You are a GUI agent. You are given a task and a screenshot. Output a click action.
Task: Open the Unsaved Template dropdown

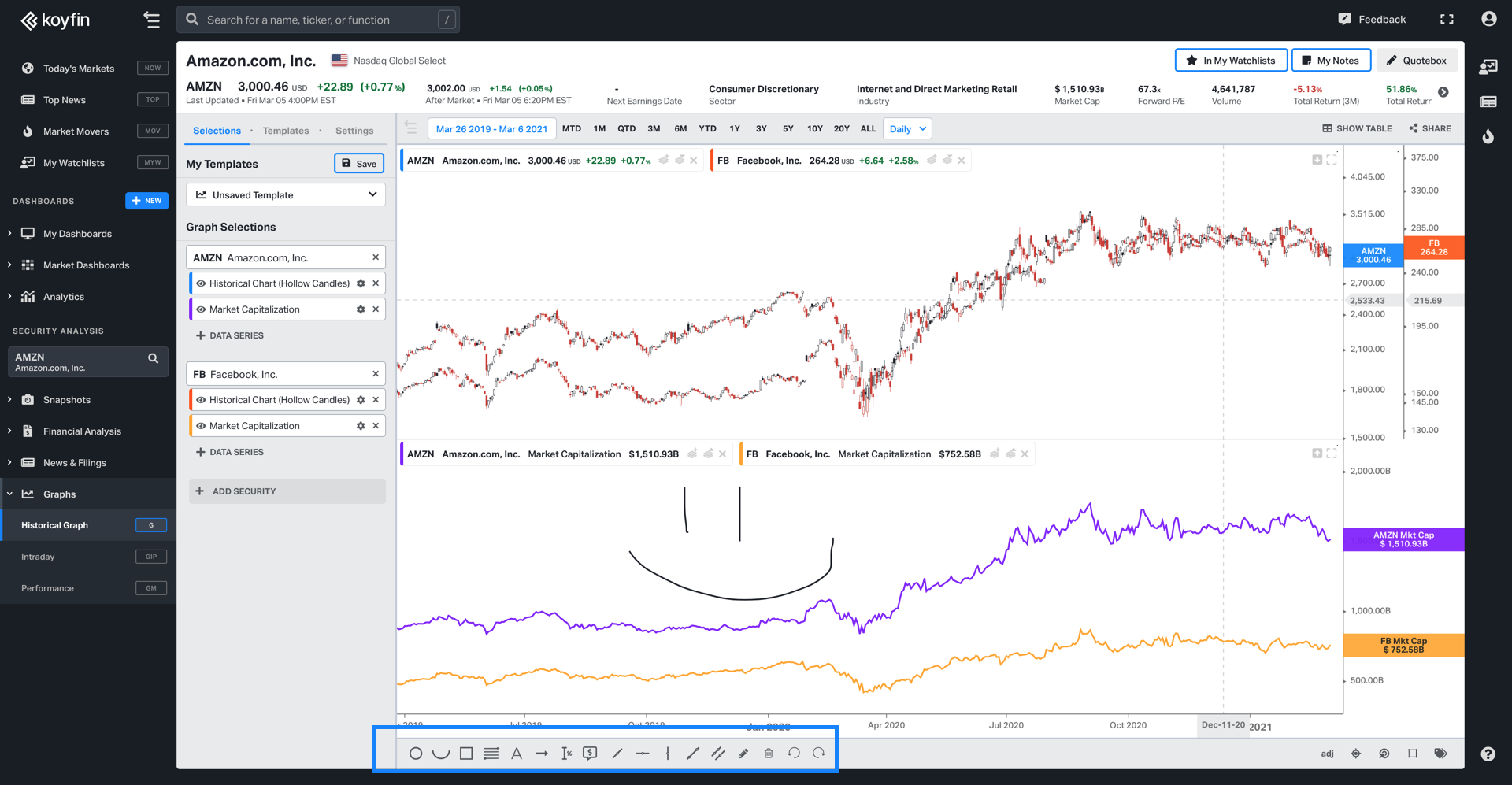tap(286, 194)
